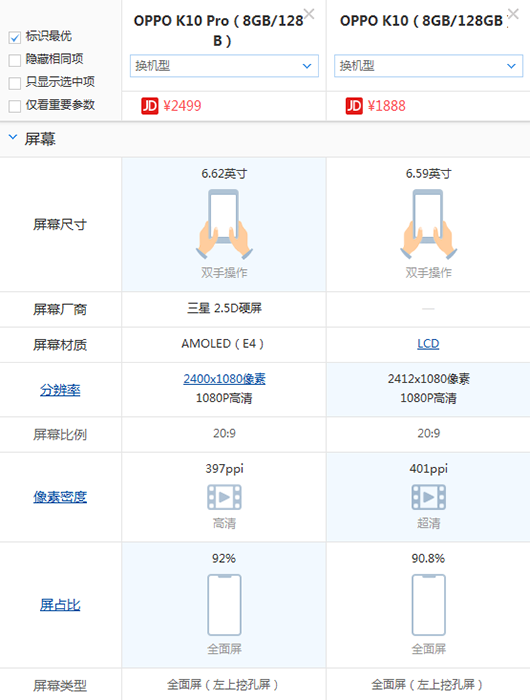Open the 像素密度 parameter link

click(x=60, y=497)
